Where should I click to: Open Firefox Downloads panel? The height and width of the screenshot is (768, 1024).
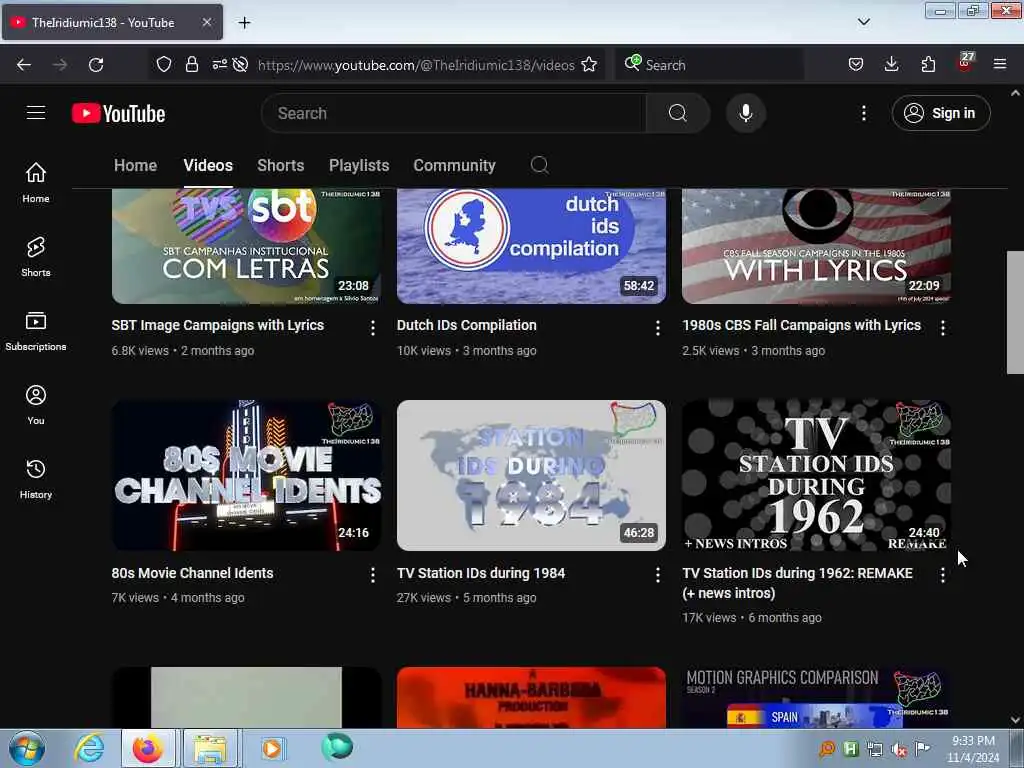[891, 64]
